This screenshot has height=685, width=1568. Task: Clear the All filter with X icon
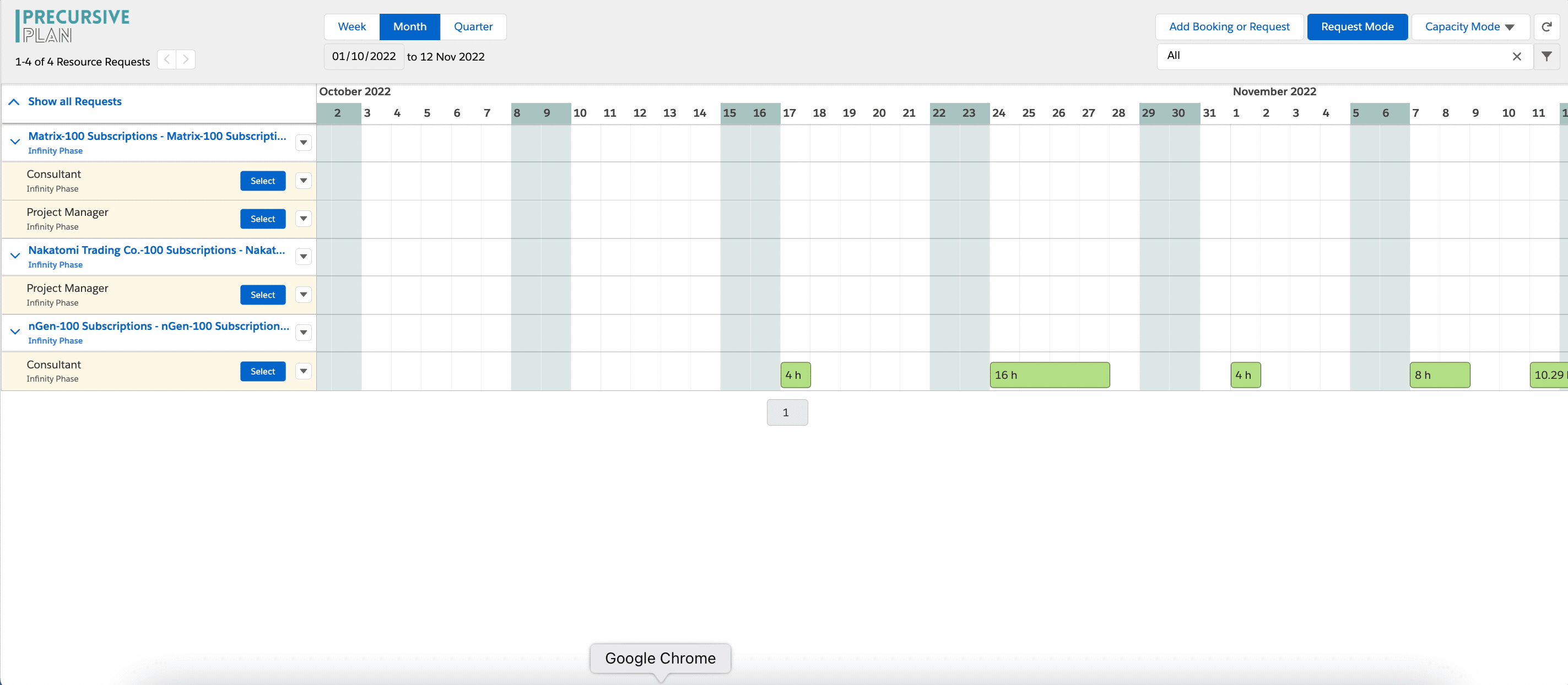point(1516,57)
